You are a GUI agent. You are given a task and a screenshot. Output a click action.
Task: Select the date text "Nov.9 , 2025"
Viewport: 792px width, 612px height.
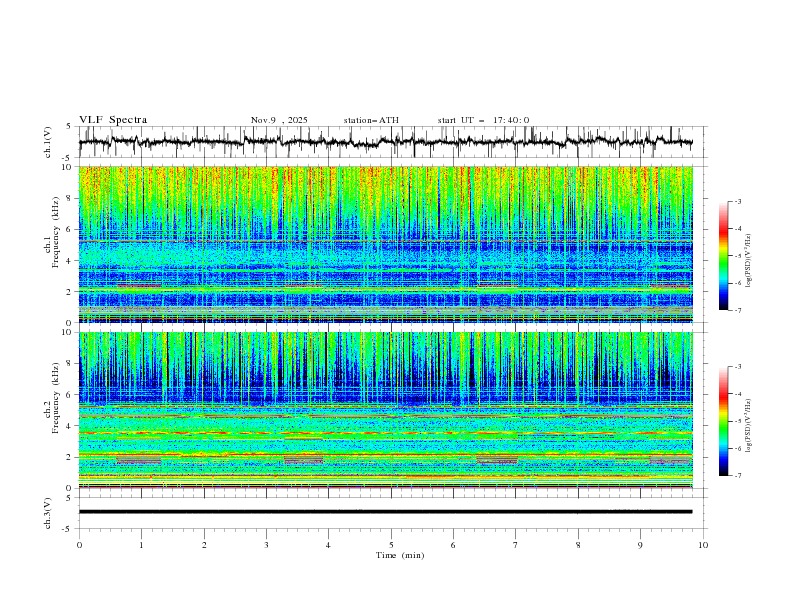click(x=279, y=120)
